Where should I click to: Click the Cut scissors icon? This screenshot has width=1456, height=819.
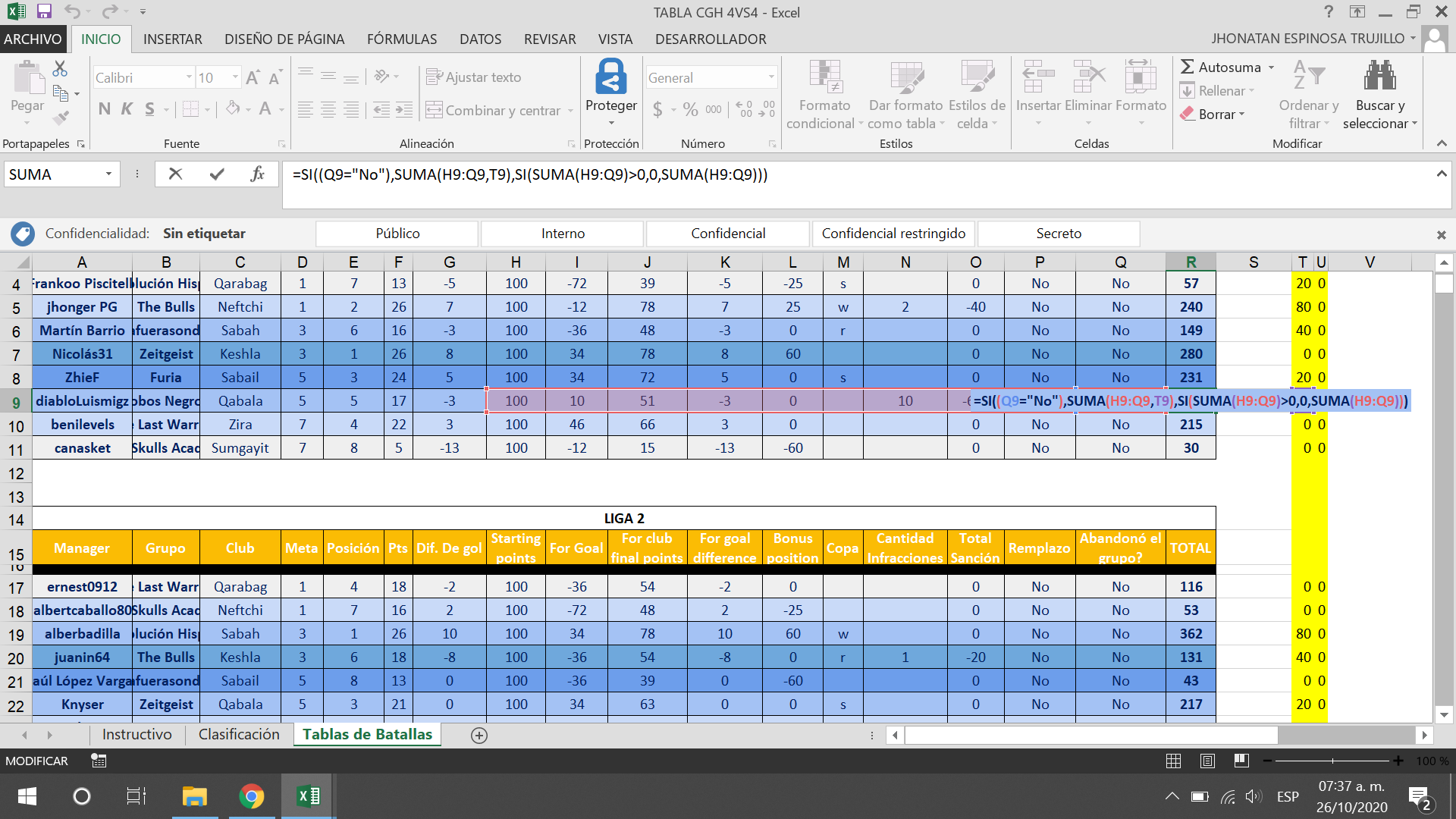point(60,69)
